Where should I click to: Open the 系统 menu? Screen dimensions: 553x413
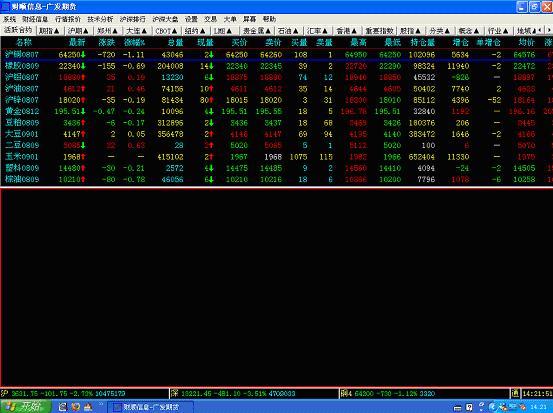[x=10, y=19]
